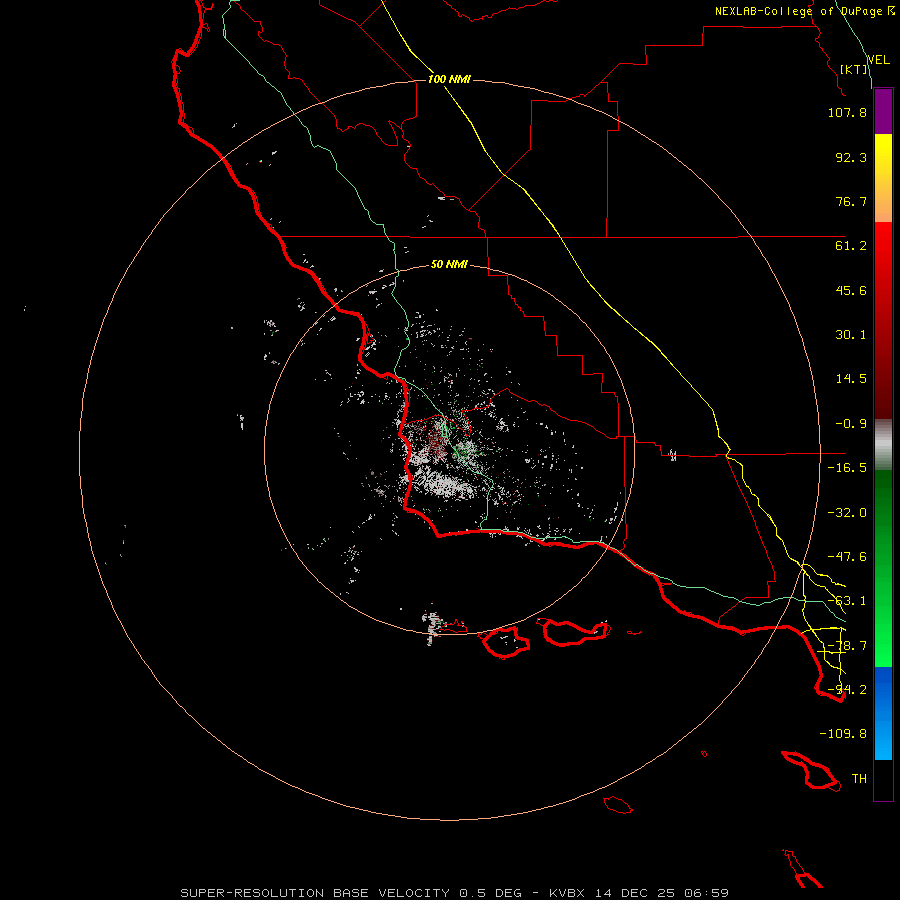
Task: Click the 45.6 scale value
Action: (851, 290)
